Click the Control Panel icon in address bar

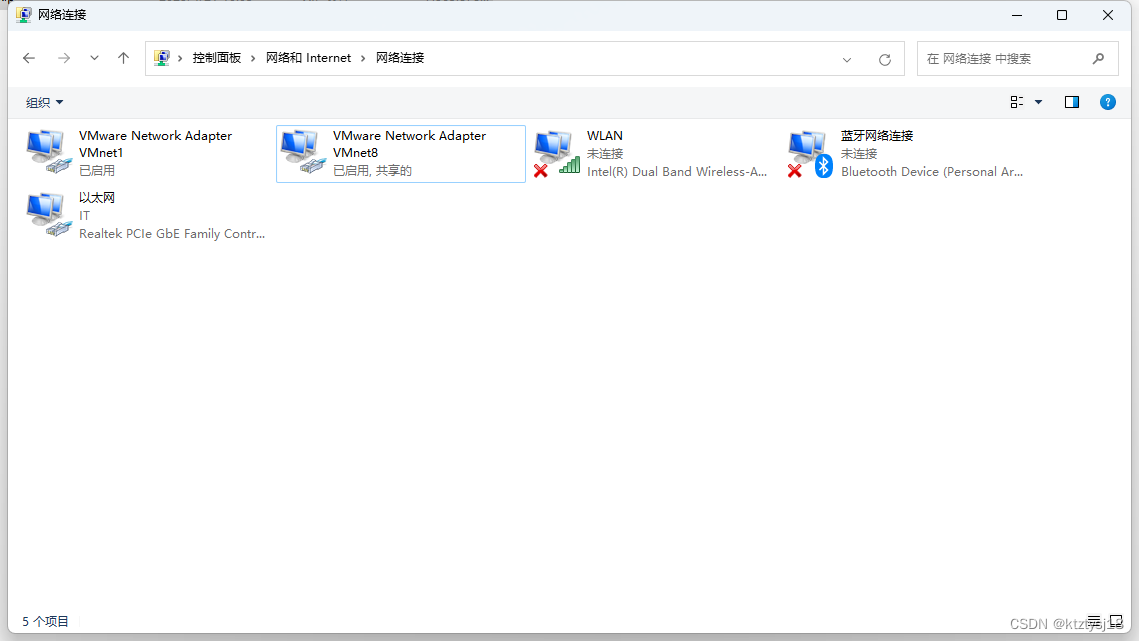[162, 57]
